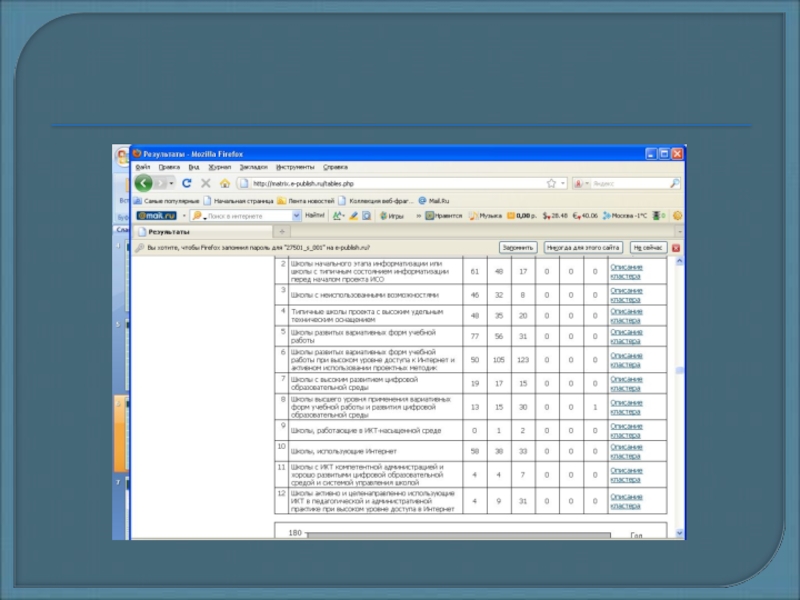Open the dropdown next to @mail.ru logo
The height and width of the screenshot is (600, 800).
coord(184,216)
